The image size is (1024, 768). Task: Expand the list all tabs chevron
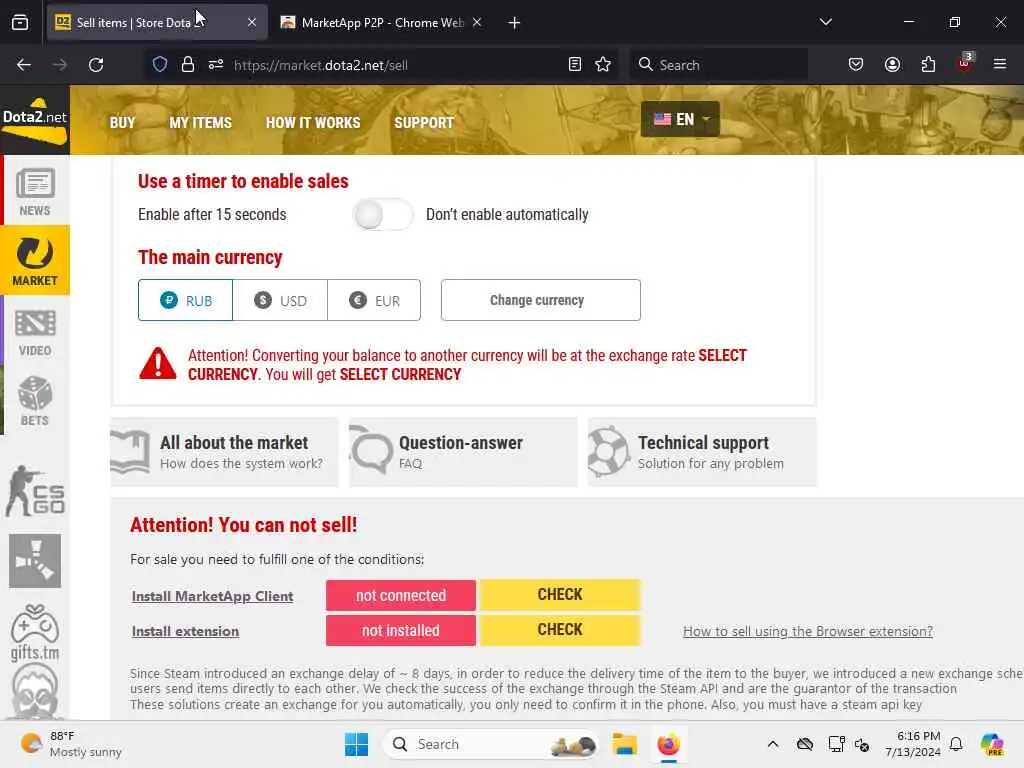(x=825, y=23)
